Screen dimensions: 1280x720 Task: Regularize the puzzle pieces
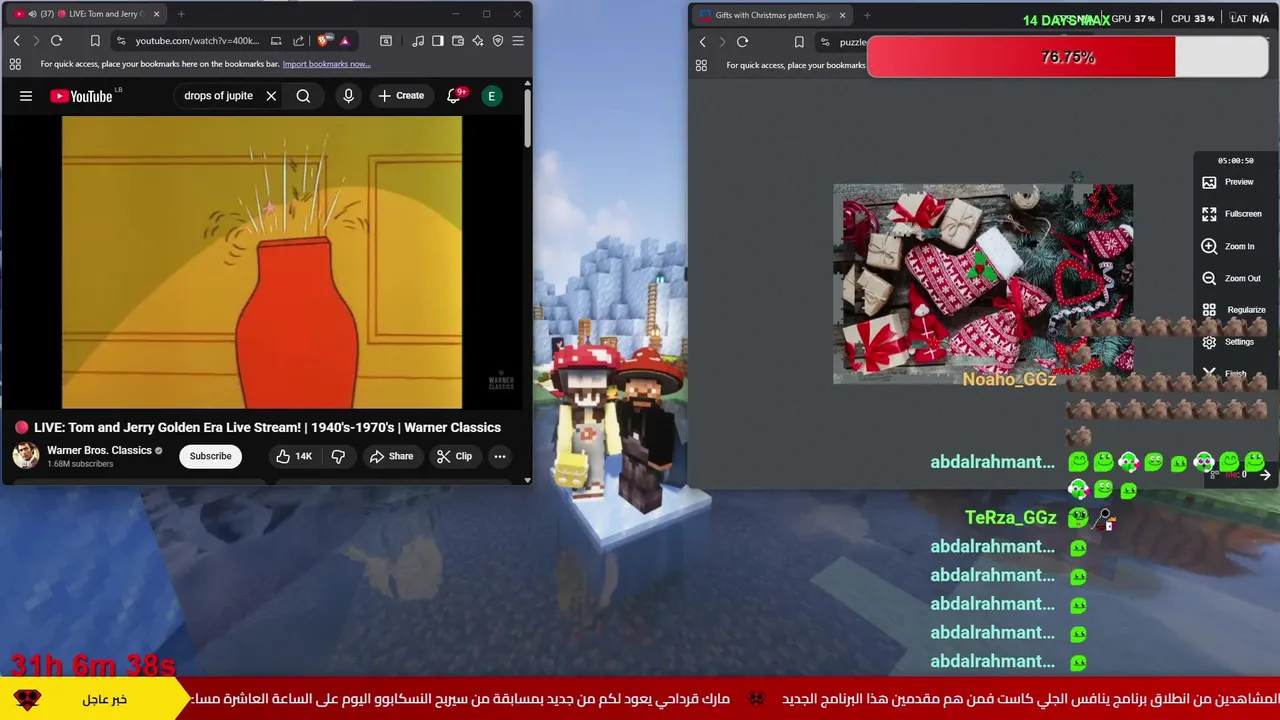1233,310
